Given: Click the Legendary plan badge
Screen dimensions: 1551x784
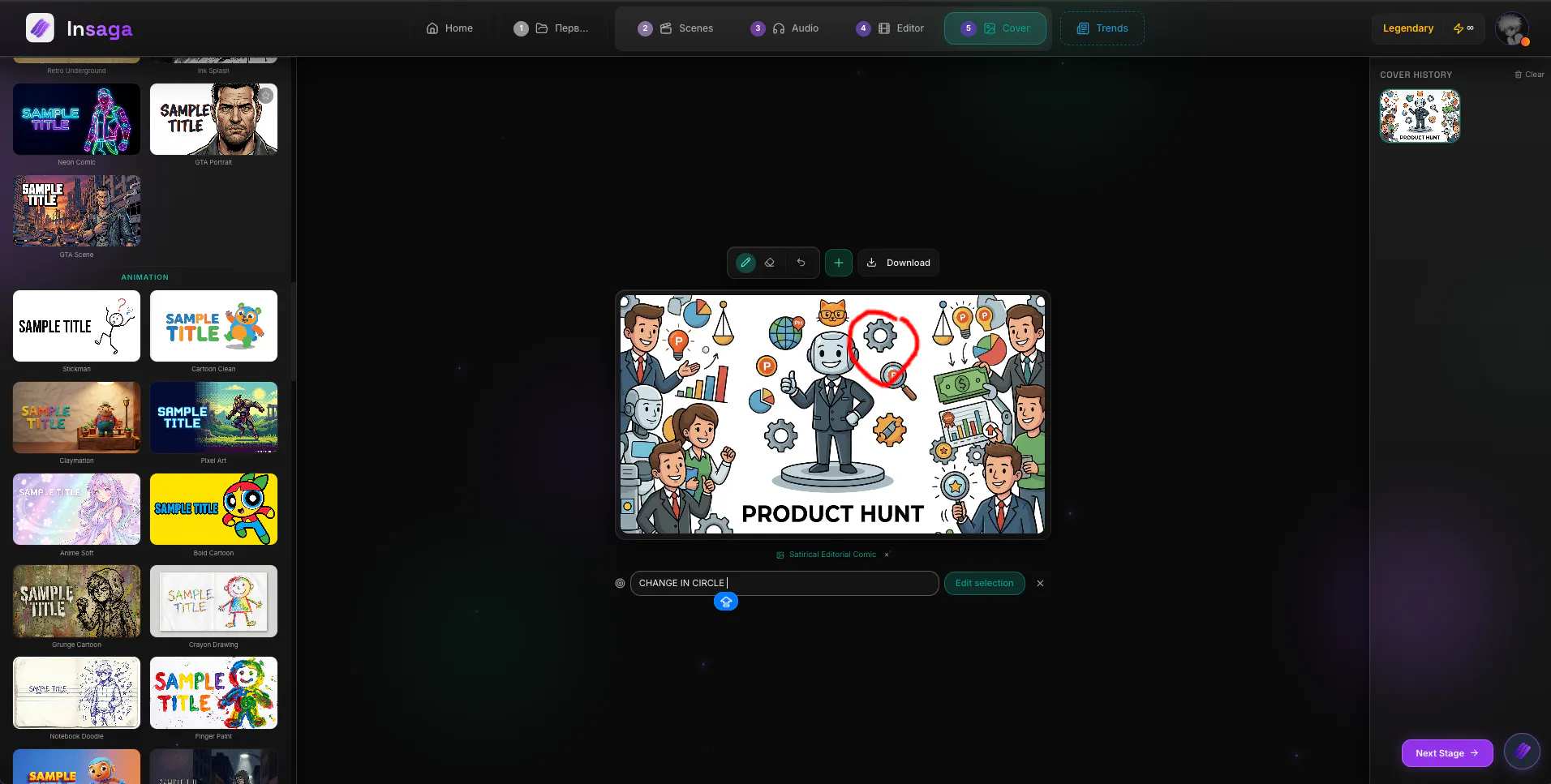Looking at the screenshot, I should coord(1407,28).
